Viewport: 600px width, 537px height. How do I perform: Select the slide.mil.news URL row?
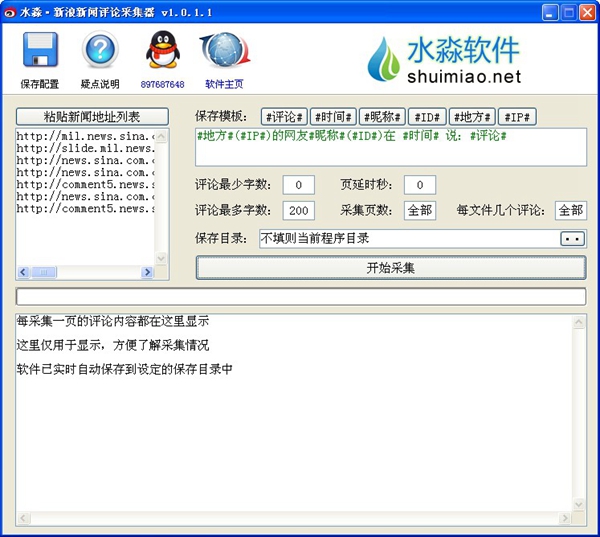(85, 149)
